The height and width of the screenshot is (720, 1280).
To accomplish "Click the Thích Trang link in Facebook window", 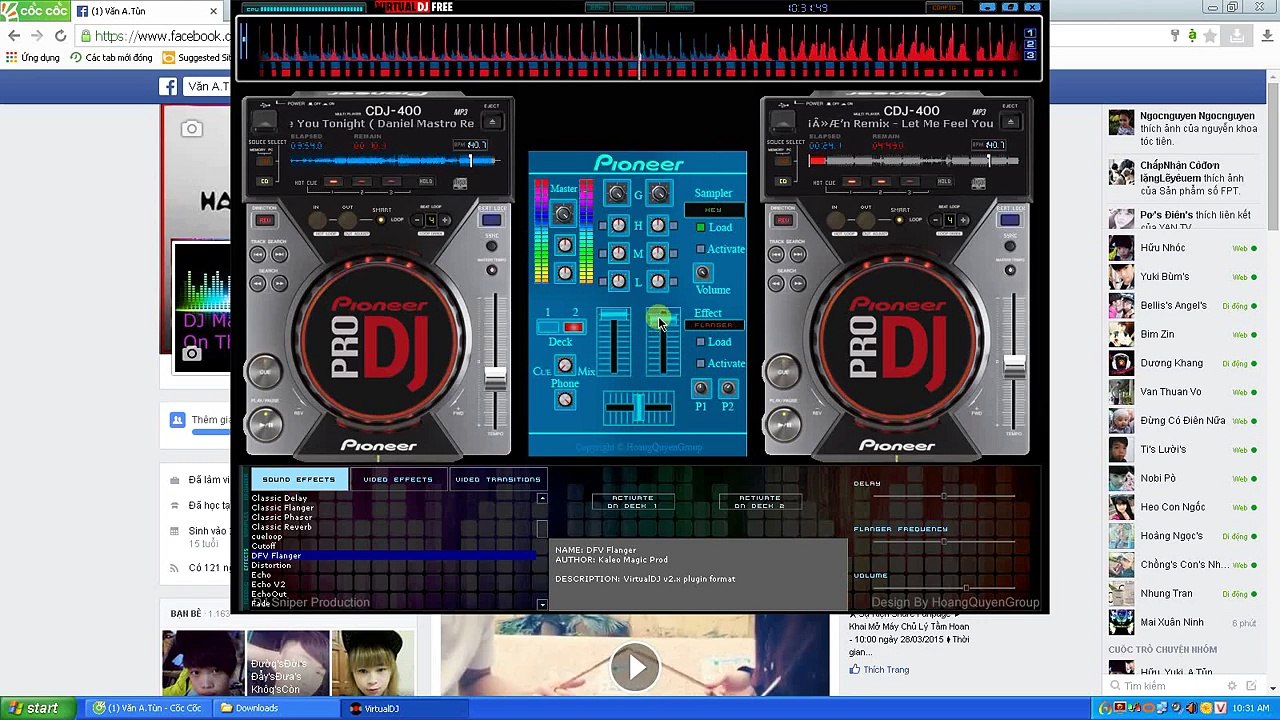I will click(885, 670).
